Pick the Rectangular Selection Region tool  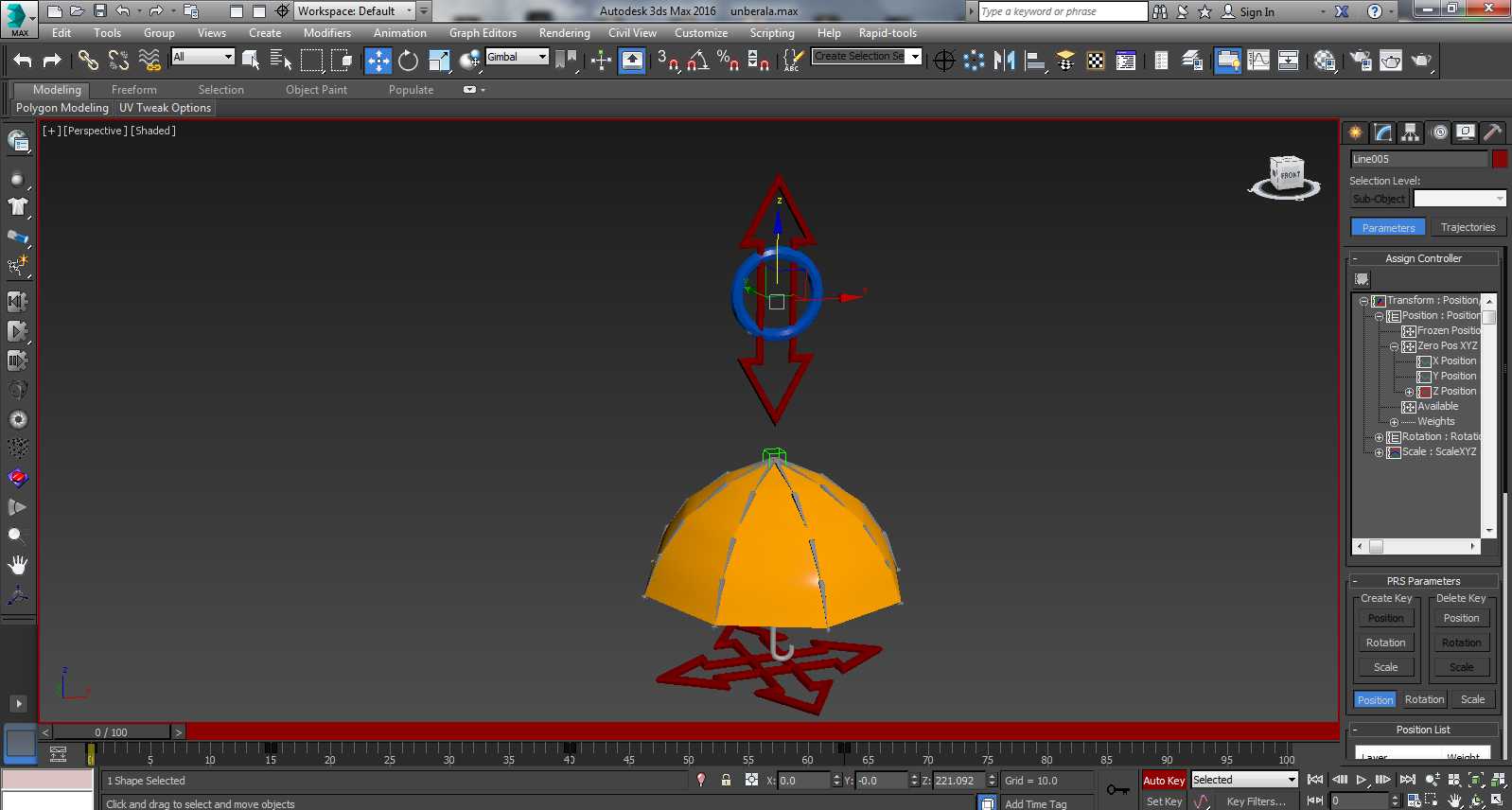click(311, 61)
